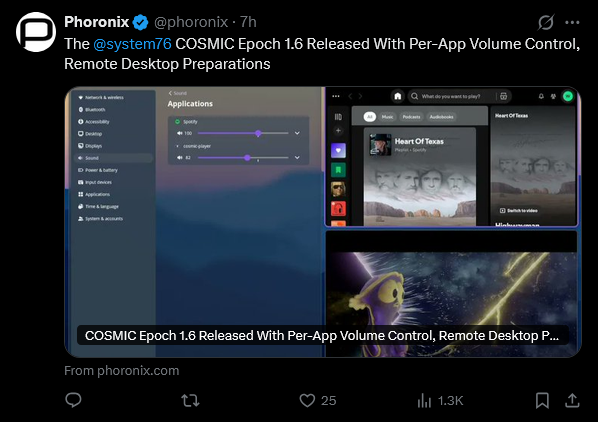Bookmark this post
This screenshot has height=422, width=598.
point(542,401)
